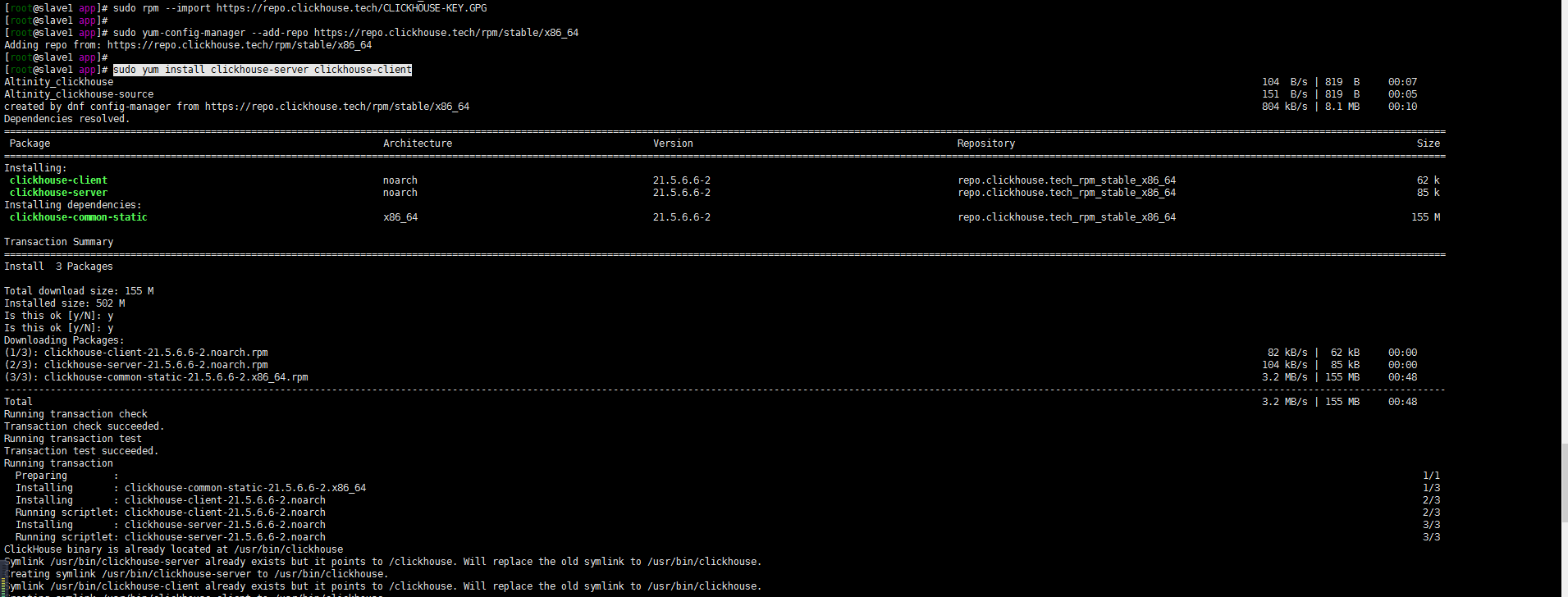
Task: Click the Version column header
Action: (x=673, y=144)
